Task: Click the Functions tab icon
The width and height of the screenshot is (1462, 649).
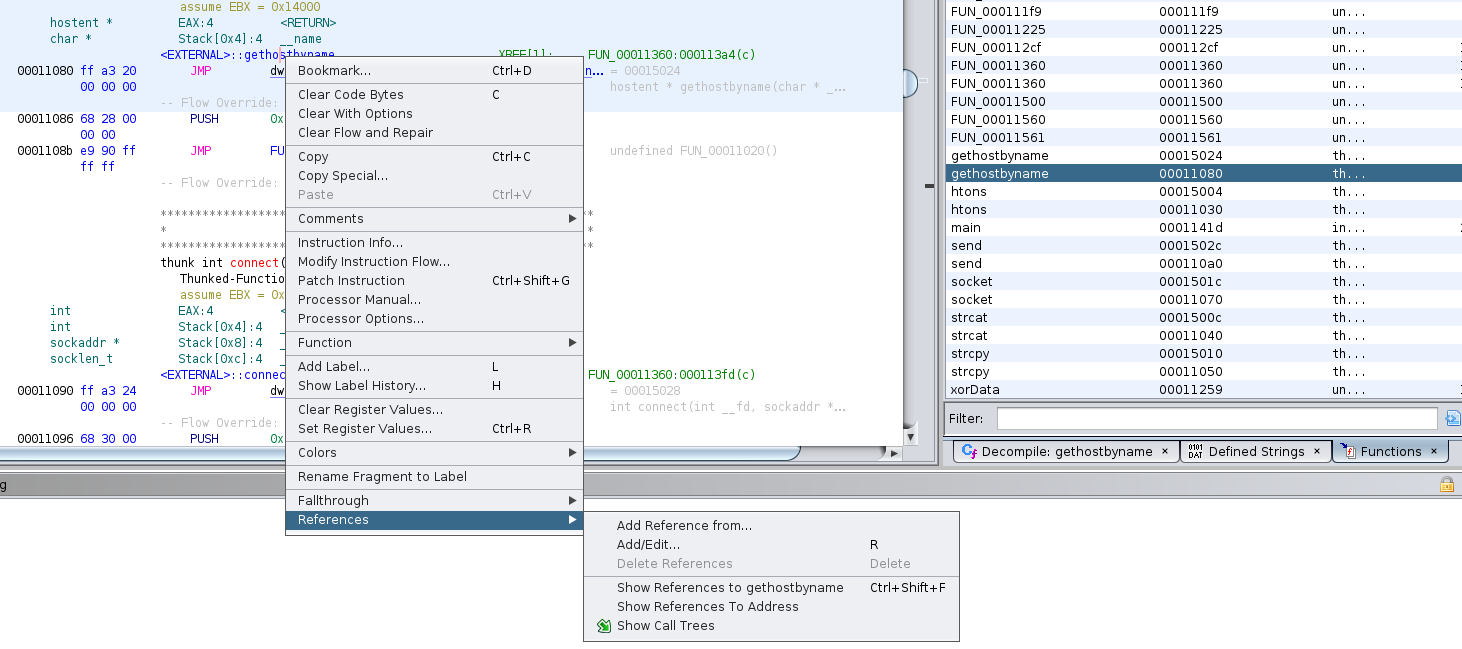Action: tap(1348, 451)
